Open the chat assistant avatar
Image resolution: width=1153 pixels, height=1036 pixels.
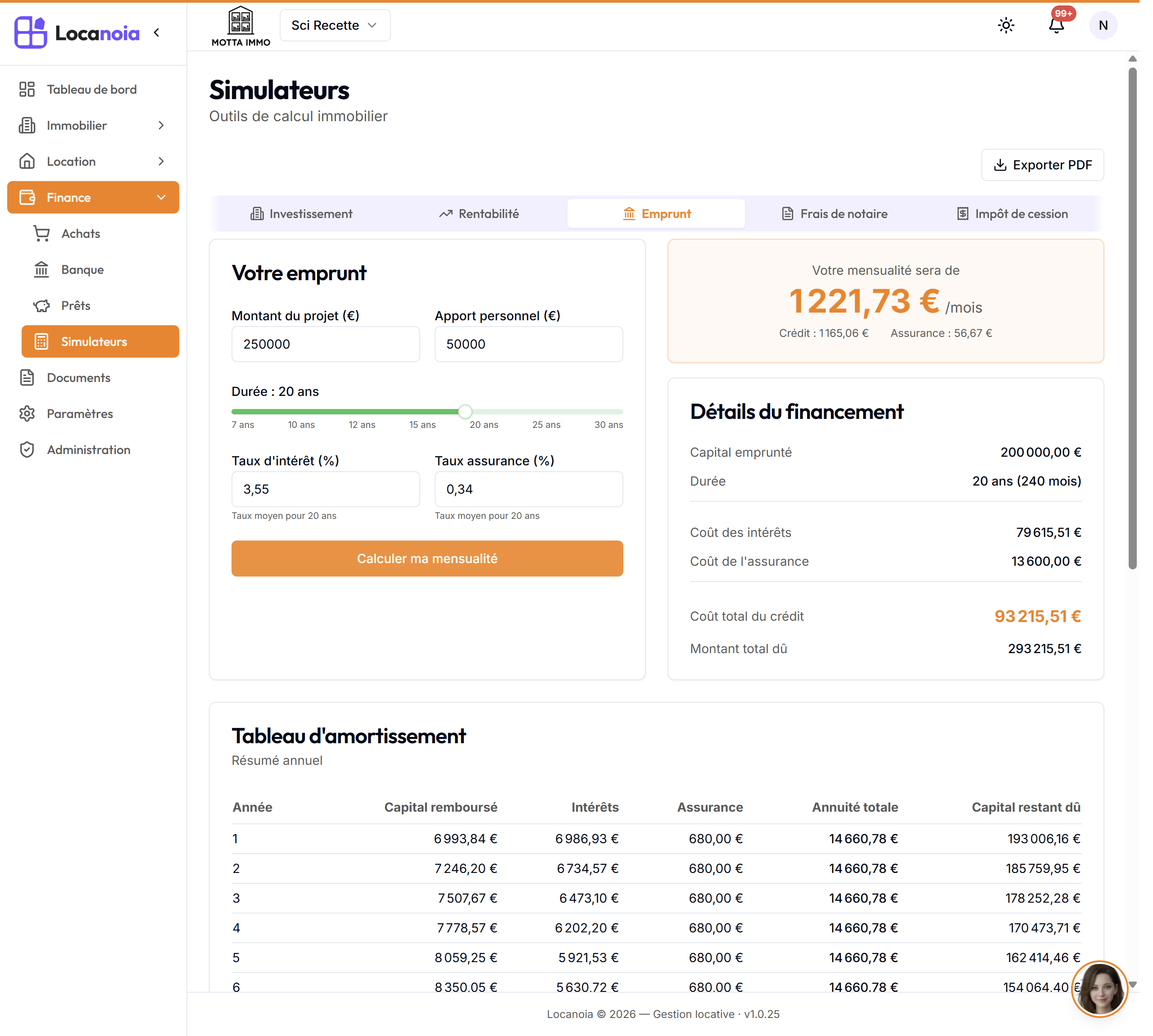1099,989
